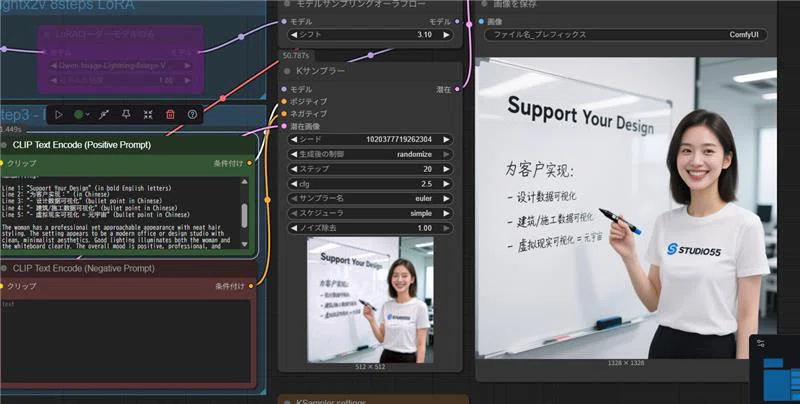Select next scheduler with スケジューラ right arrow
The height and width of the screenshot is (404, 800).
pyautogui.click(x=446, y=213)
